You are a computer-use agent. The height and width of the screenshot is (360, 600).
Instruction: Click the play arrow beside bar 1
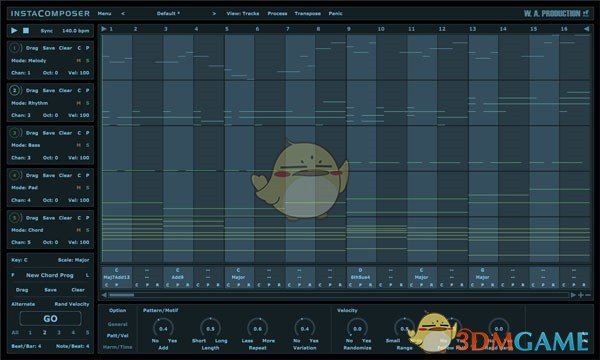click(104, 29)
